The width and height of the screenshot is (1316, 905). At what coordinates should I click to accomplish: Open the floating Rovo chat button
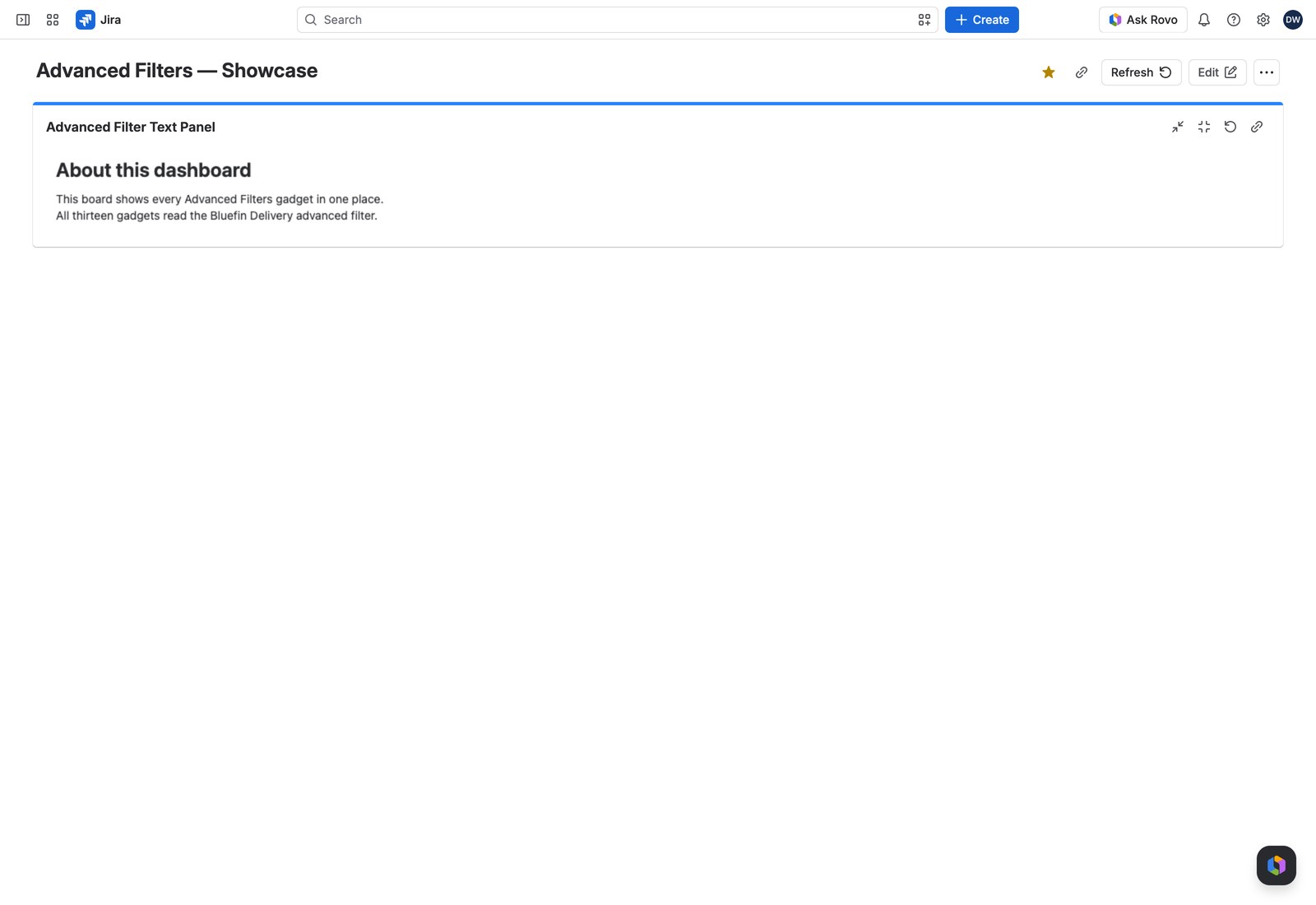click(1277, 866)
